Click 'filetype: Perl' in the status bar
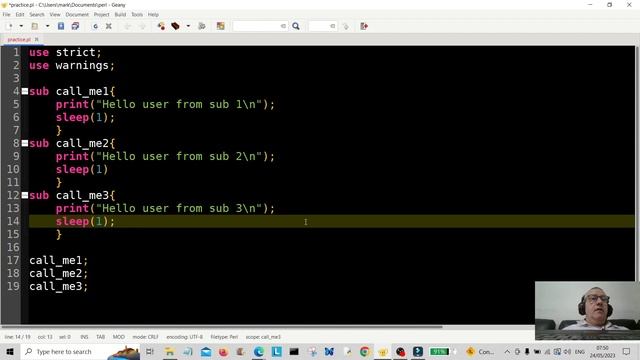The width and height of the screenshot is (640, 360). (x=224, y=337)
